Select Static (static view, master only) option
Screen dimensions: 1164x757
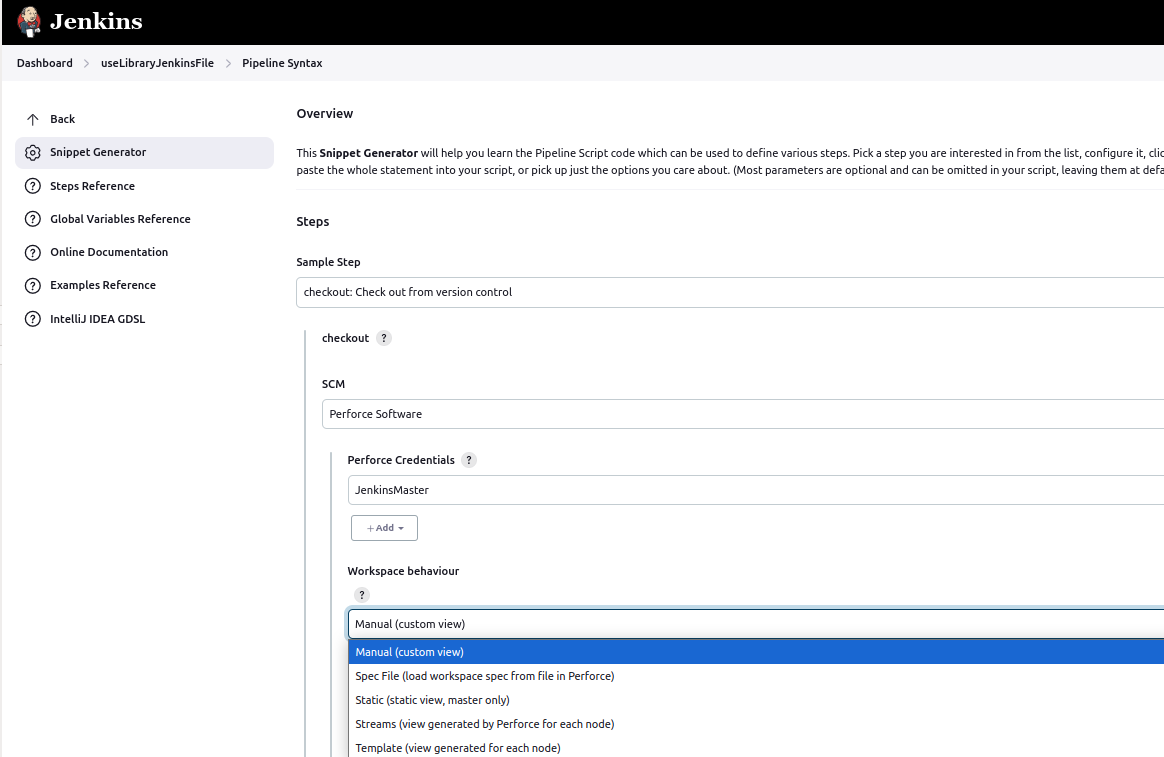pos(432,700)
